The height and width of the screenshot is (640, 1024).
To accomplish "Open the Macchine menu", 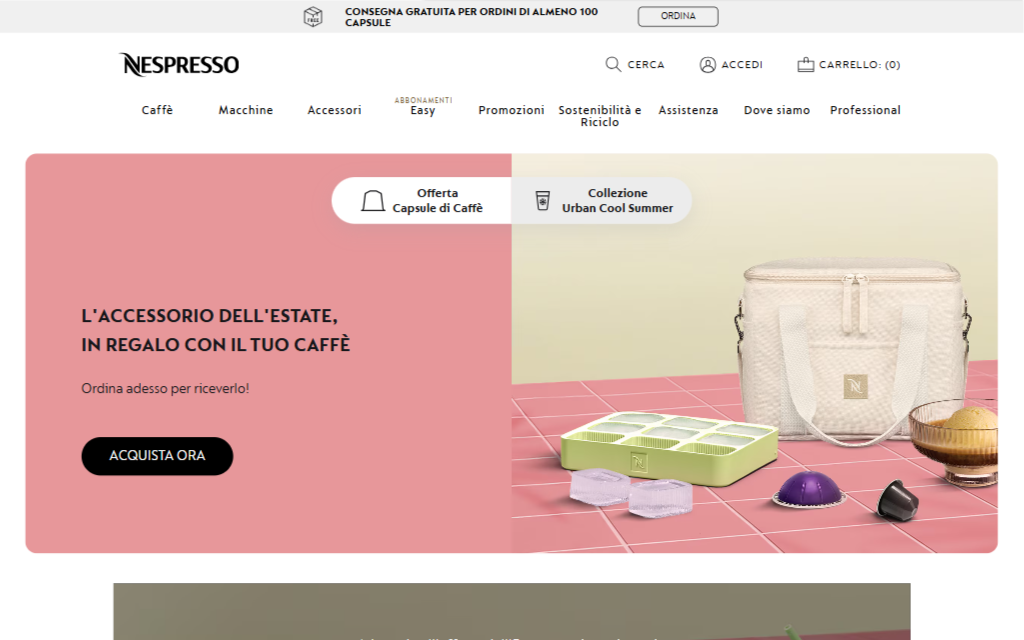I will click(x=246, y=110).
